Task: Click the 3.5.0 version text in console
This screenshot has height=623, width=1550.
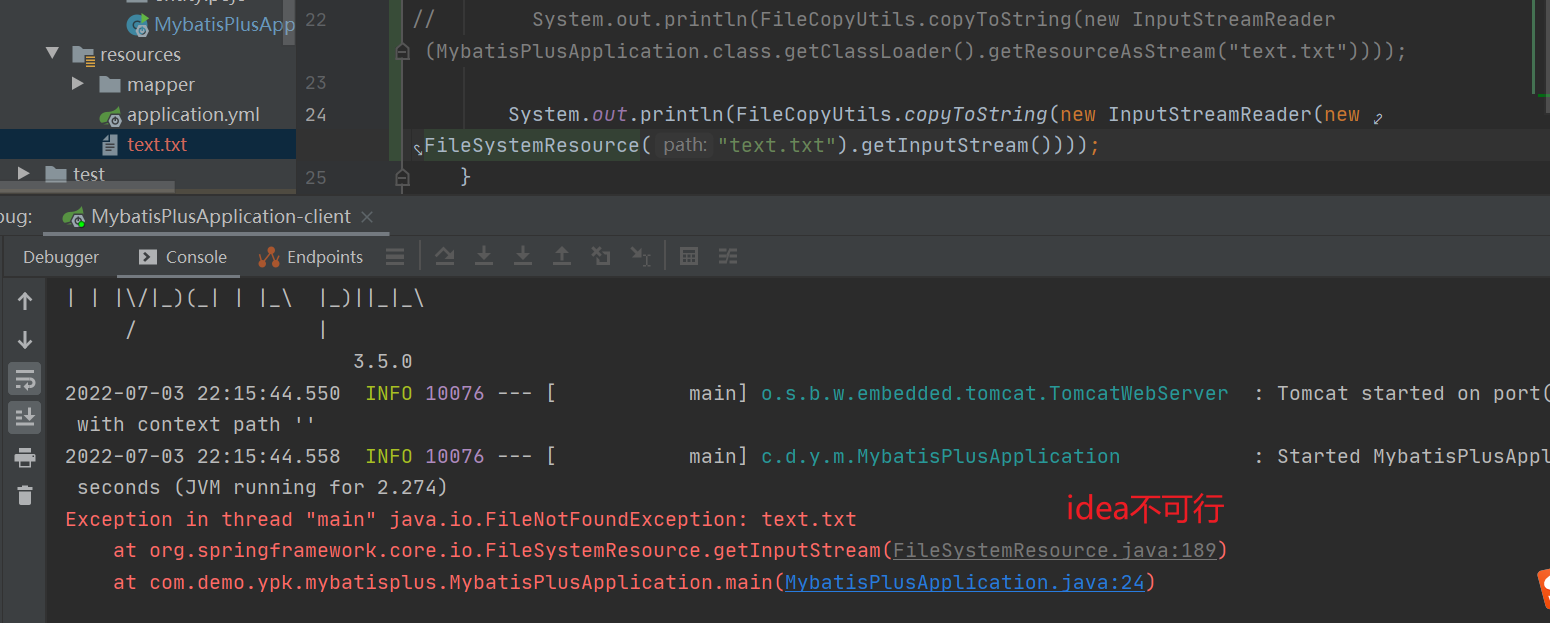Action: tap(383, 361)
